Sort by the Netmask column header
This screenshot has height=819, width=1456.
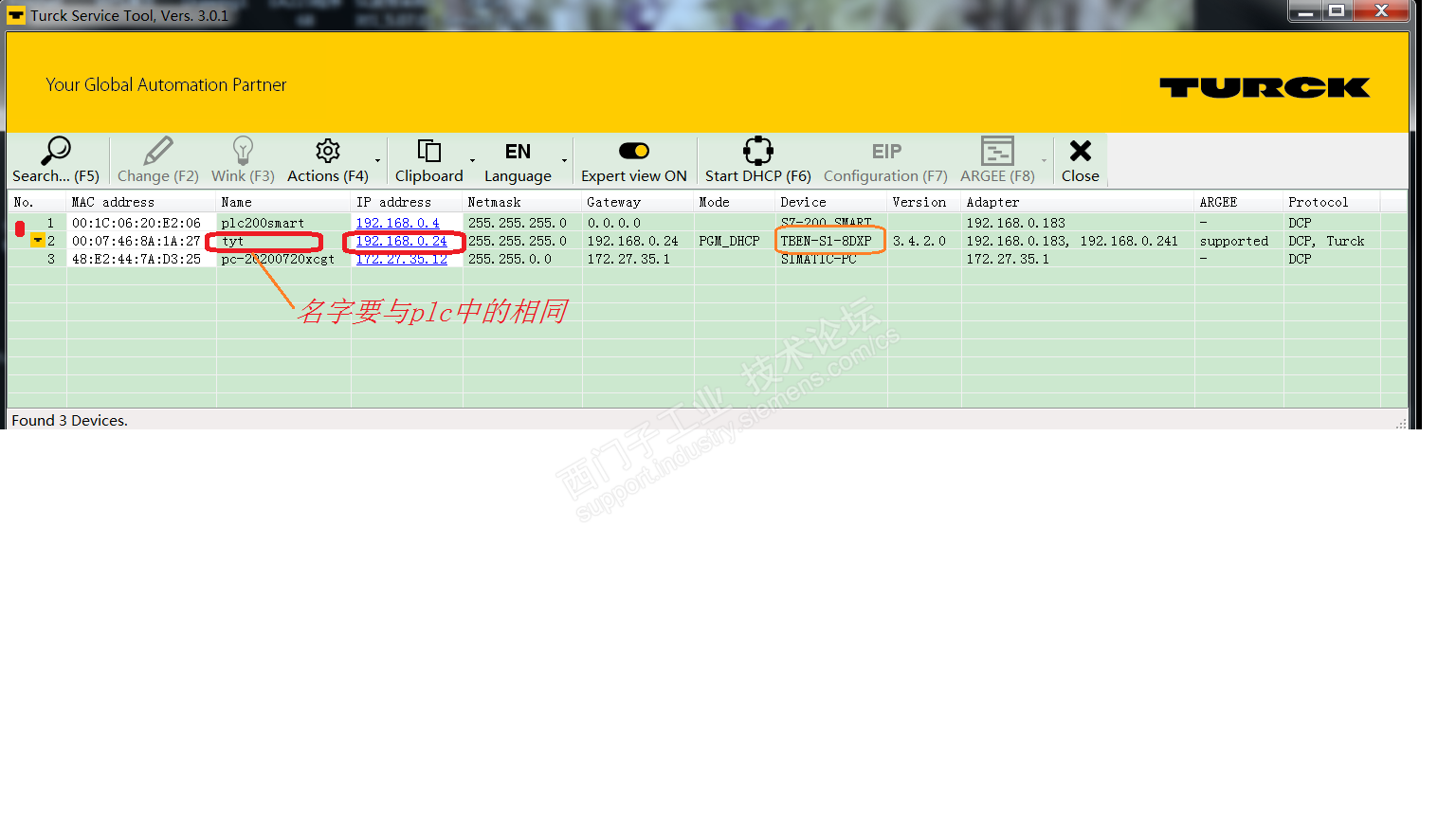pos(522,202)
